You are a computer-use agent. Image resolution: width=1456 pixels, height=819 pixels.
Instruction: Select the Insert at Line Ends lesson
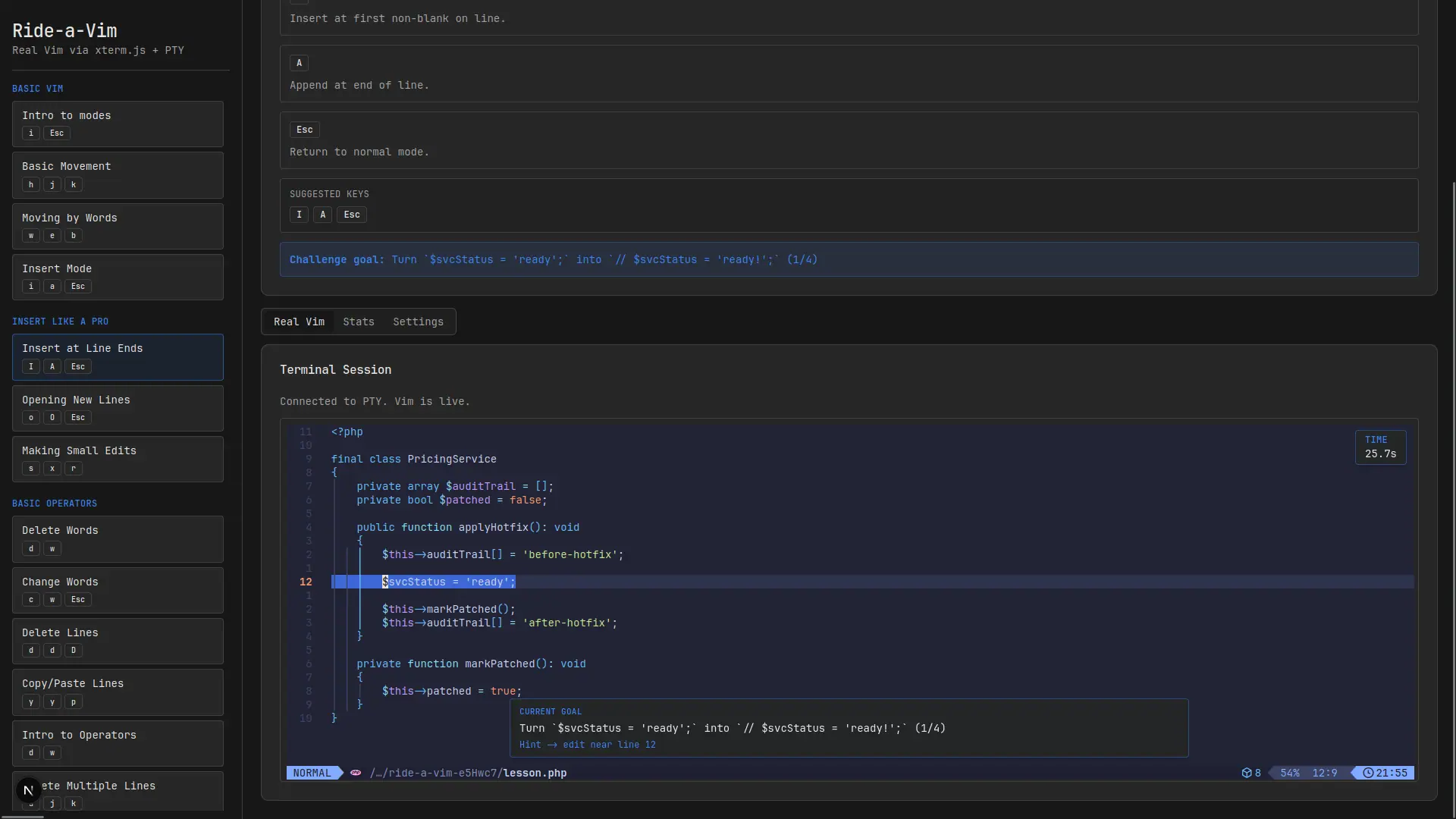(118, 357)
